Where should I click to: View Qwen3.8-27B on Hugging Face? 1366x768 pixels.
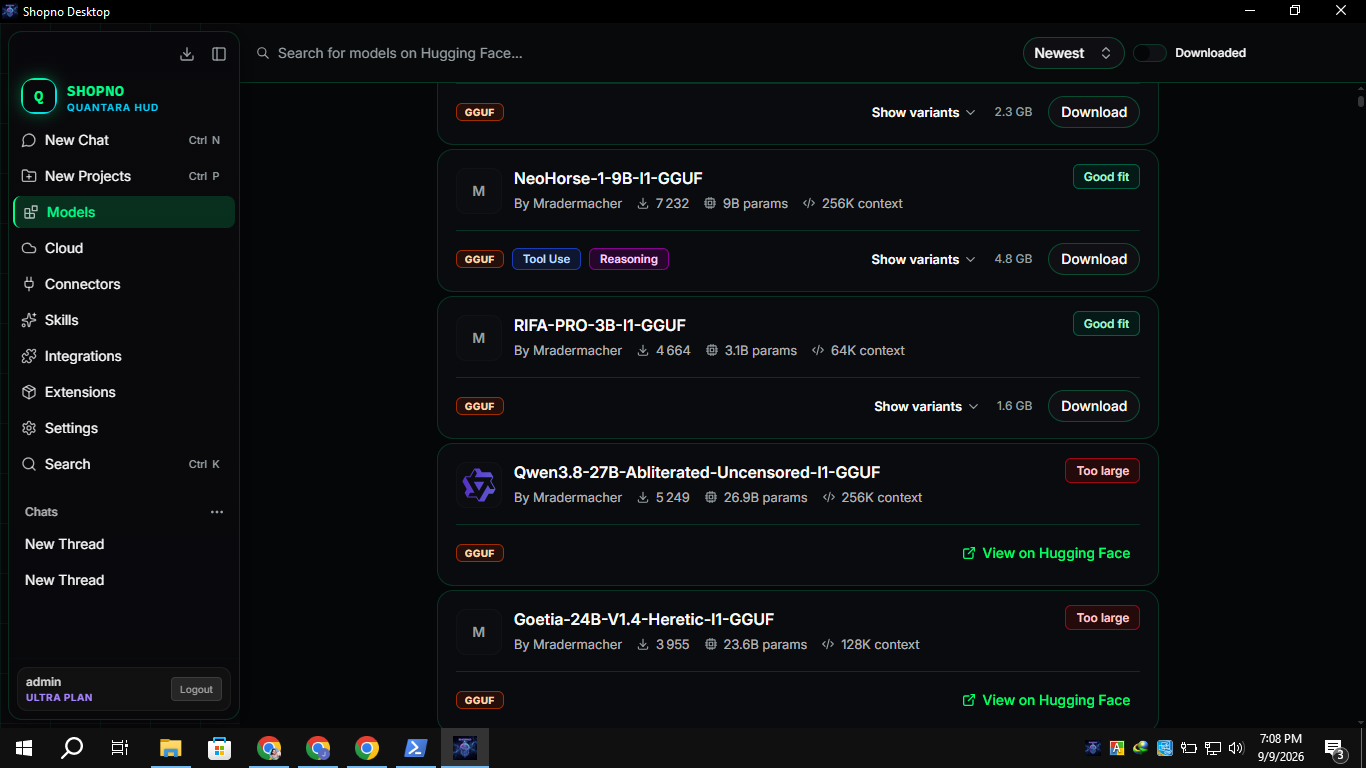pyautogui.click(x=1046, y=553)
